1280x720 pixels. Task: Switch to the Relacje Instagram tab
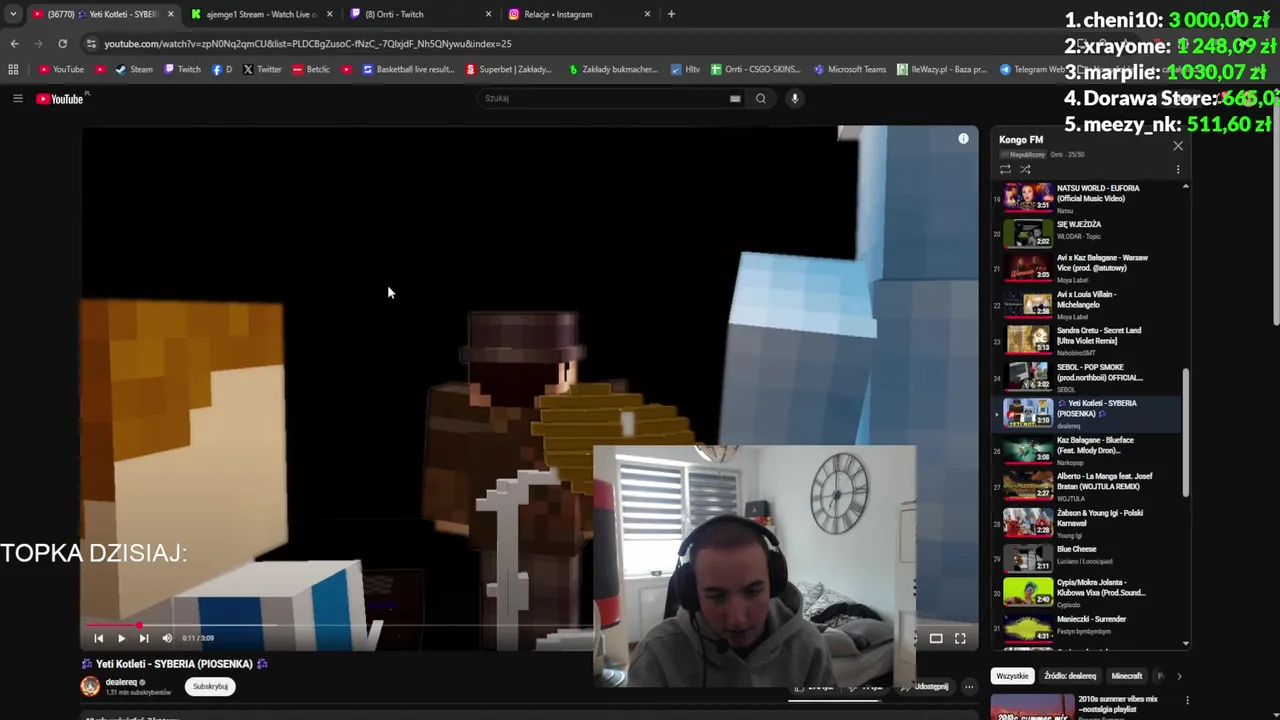[x=578, y=14]
